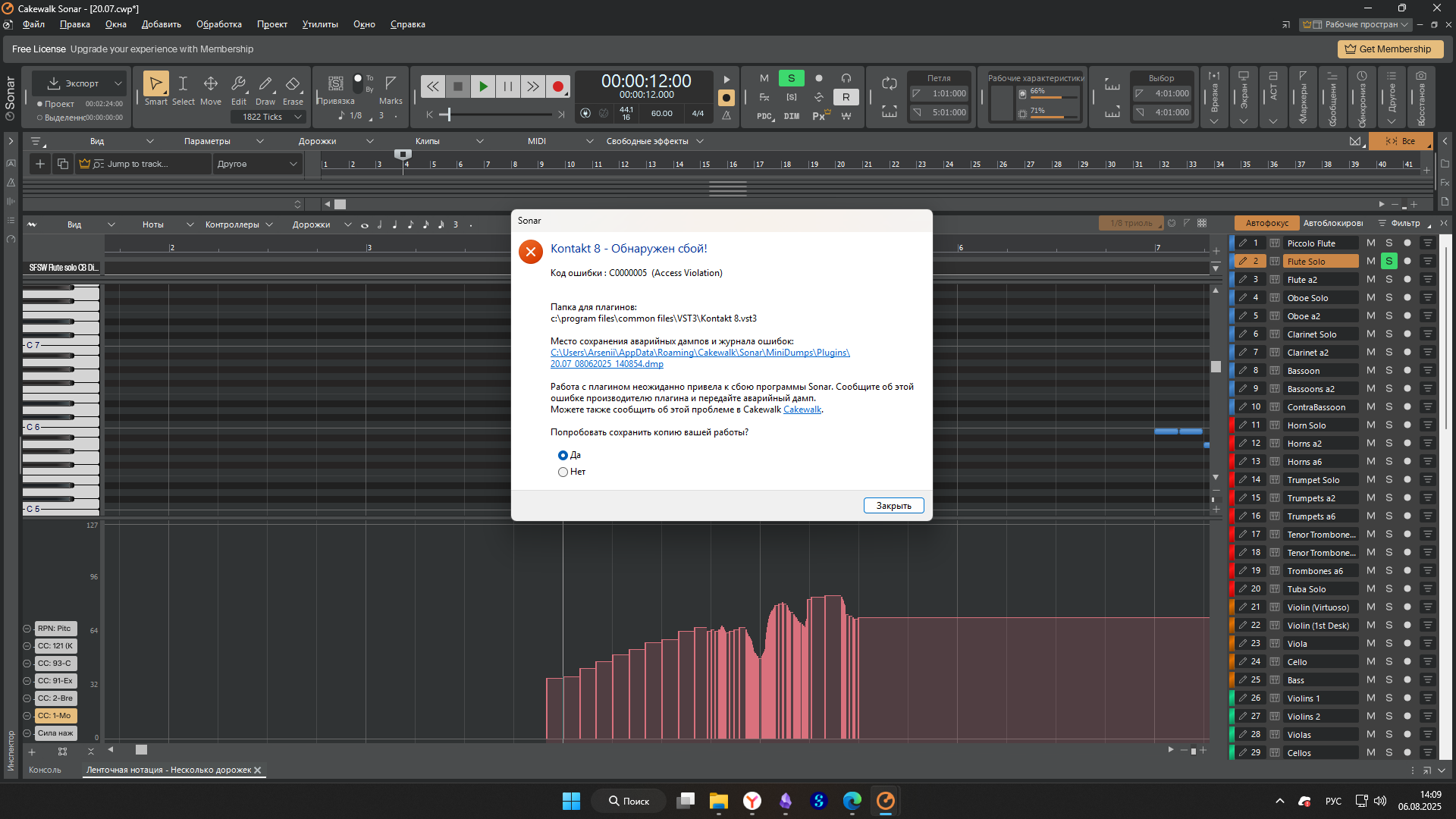The width and height of the screenshot is (1456, 819).
Task: Adjust the transport position slider
Action: tap(449, 115)
